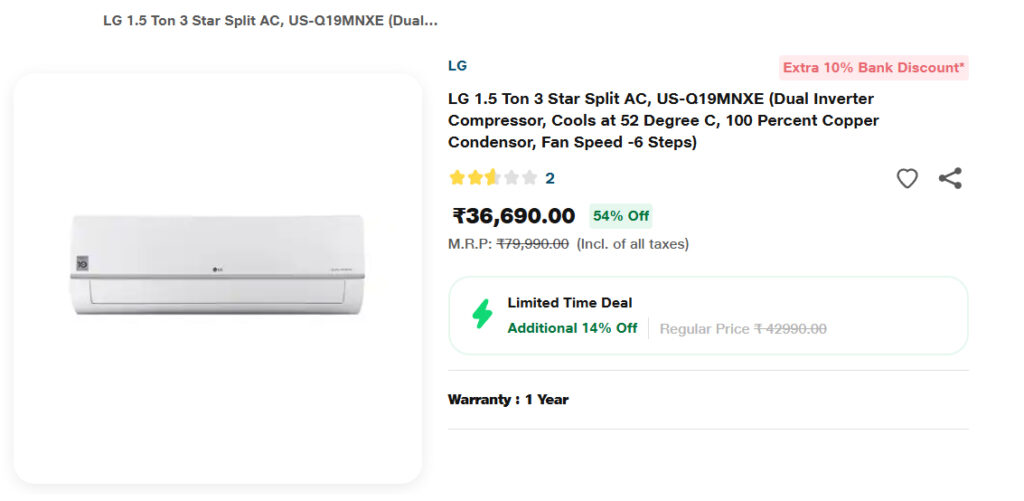Screen dimensions: 1024x501
Task: Click the first yellow rating star
Action: pyautogui.click(x=457, y=178)
